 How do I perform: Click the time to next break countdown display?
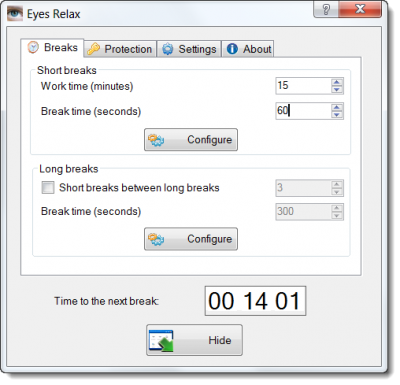(x=255, y=301)
